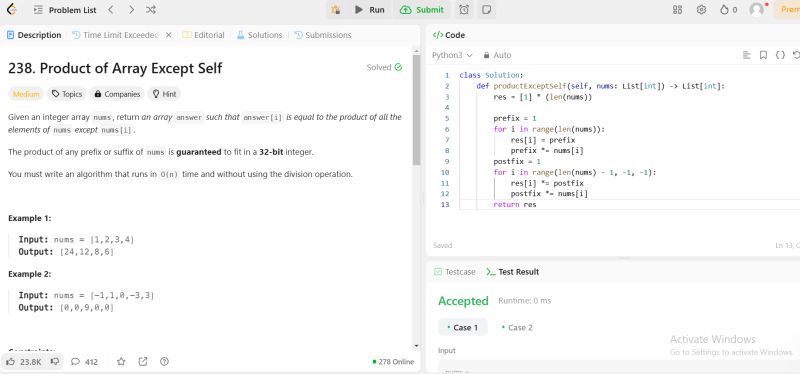Screen dimensions: 800x374
Task: Click the streak flame counter
Action: click(728, 10)
